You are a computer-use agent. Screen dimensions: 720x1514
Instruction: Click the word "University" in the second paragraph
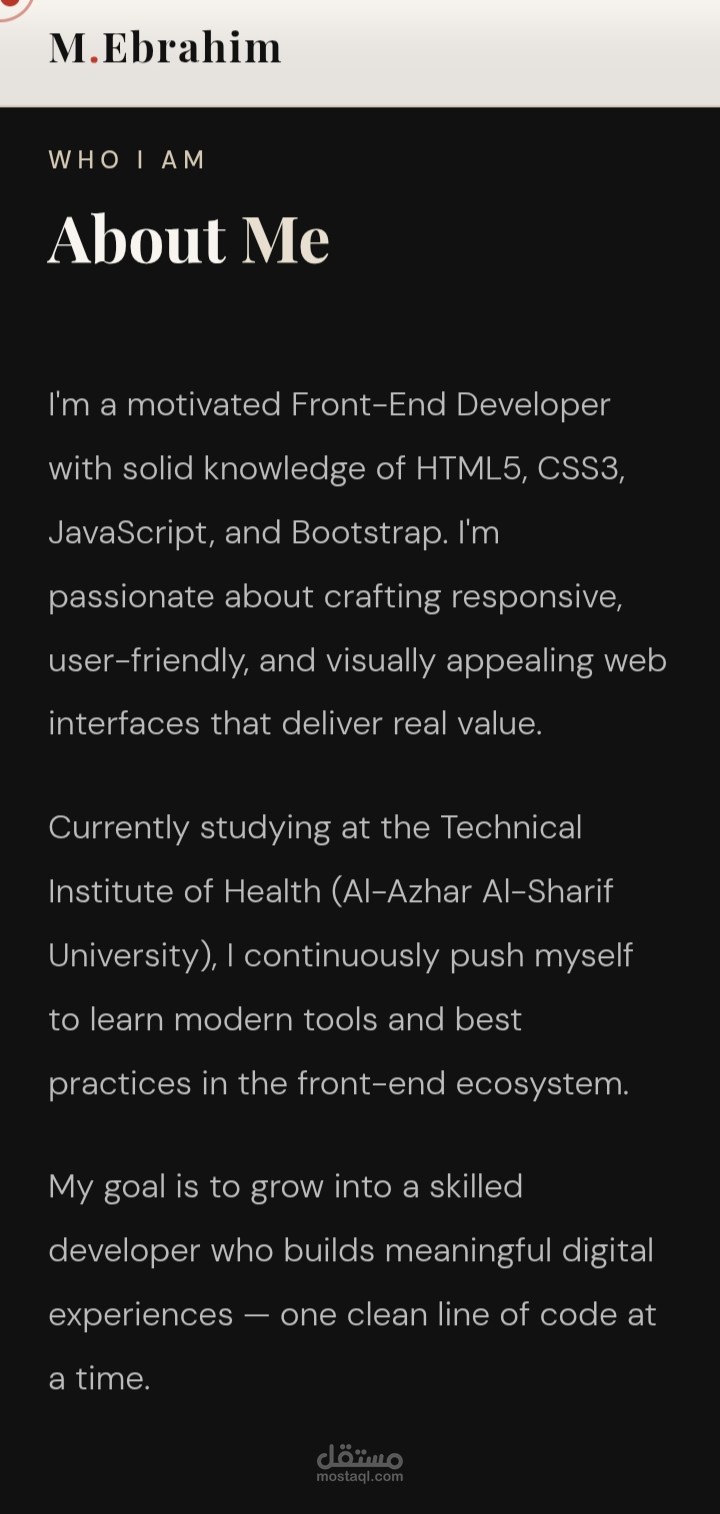coord(127,955)
